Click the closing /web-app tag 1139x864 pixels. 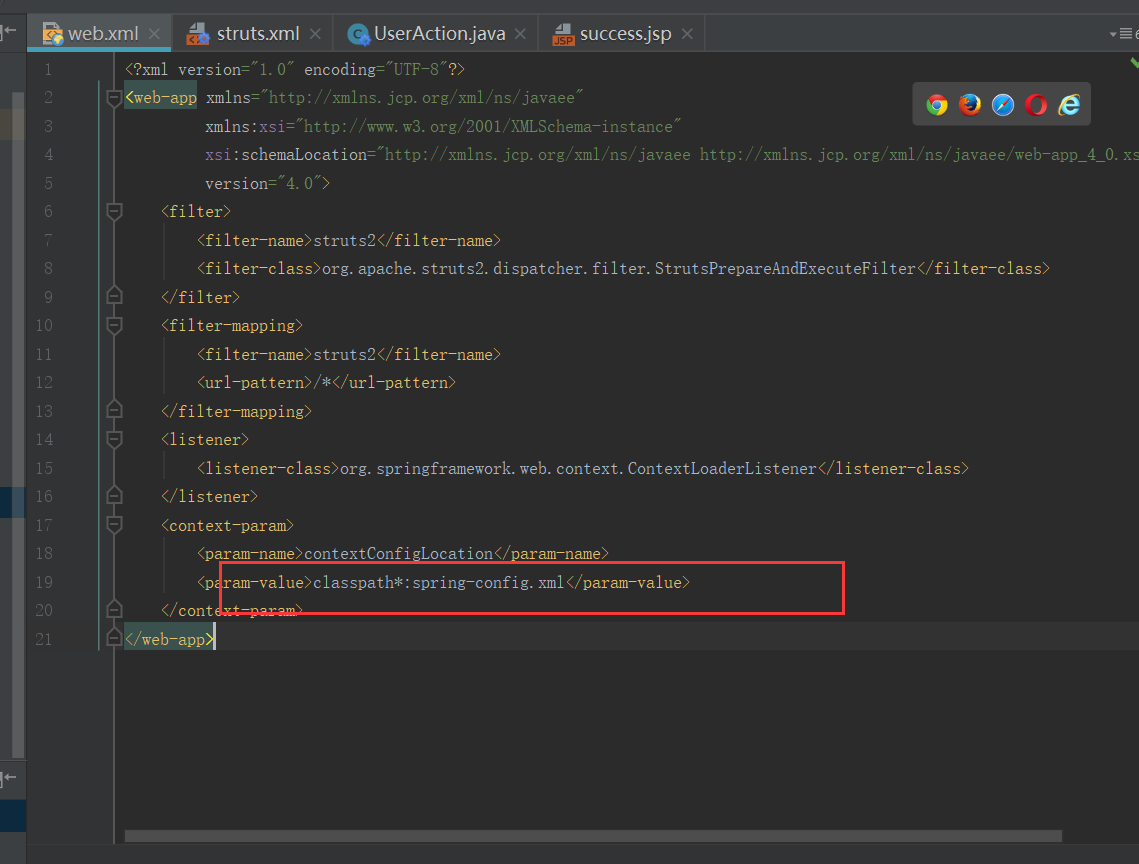(169, 639)
